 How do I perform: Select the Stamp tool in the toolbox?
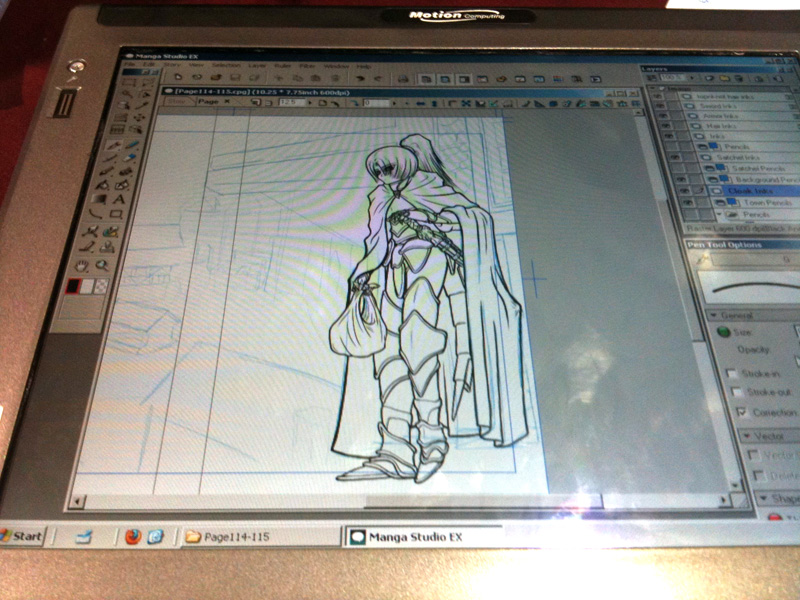tap(107, 248)
